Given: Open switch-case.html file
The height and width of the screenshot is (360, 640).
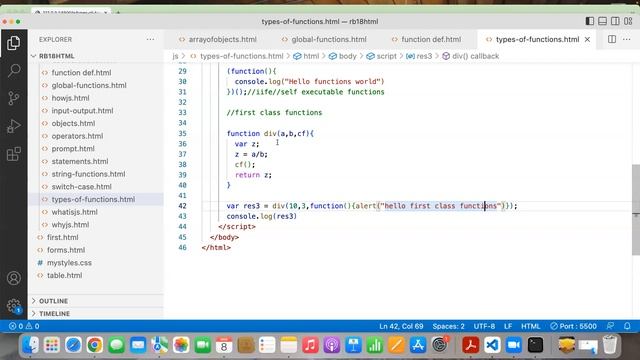Looking at the screenshot, I should pos(81,186).
